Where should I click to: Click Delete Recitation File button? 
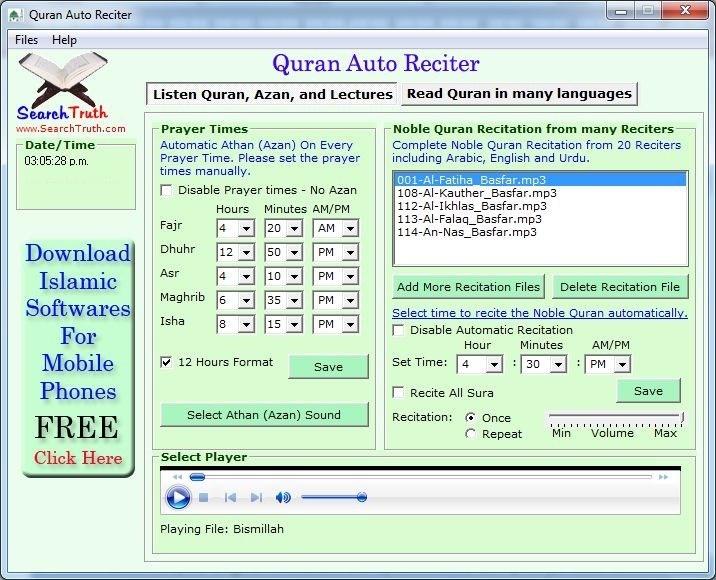click(620, 287)
